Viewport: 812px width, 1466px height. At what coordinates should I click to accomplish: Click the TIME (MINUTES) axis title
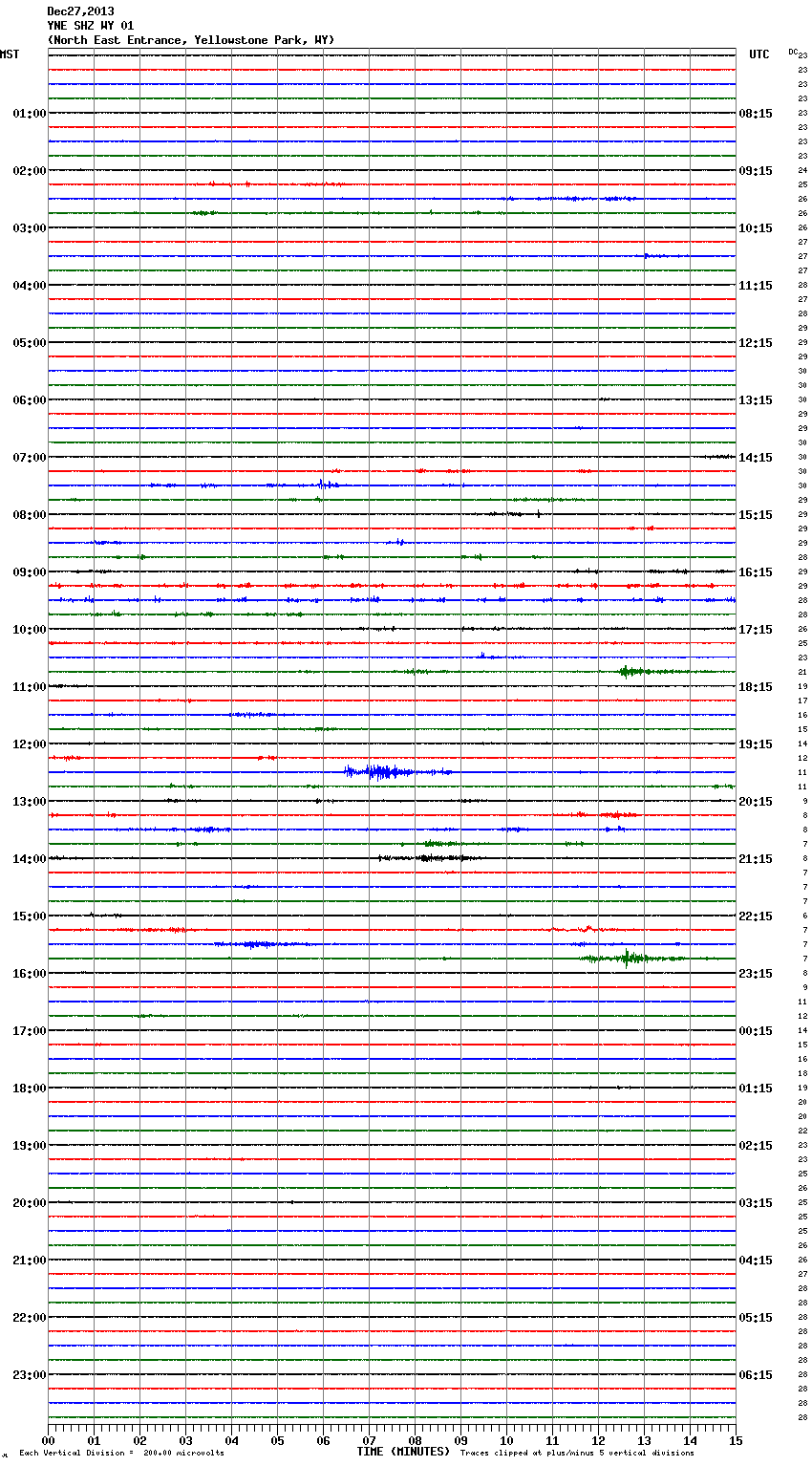[403, 1452]
